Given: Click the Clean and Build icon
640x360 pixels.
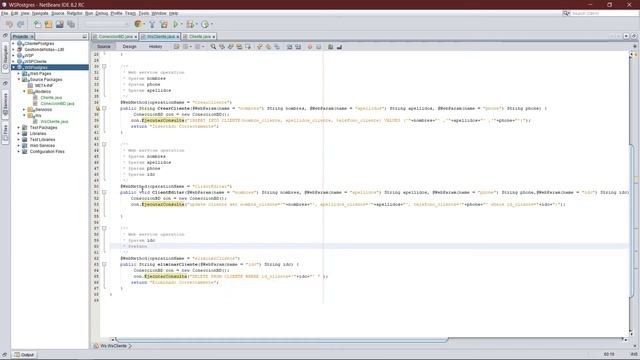Looking at the screenshot, I should (x=164, y=24).
